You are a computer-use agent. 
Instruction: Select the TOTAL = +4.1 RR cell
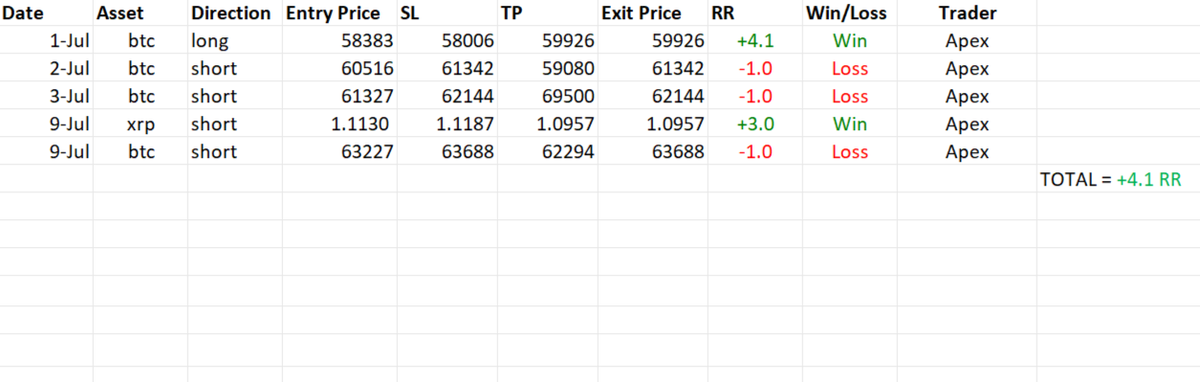(x=1117, y=179)
